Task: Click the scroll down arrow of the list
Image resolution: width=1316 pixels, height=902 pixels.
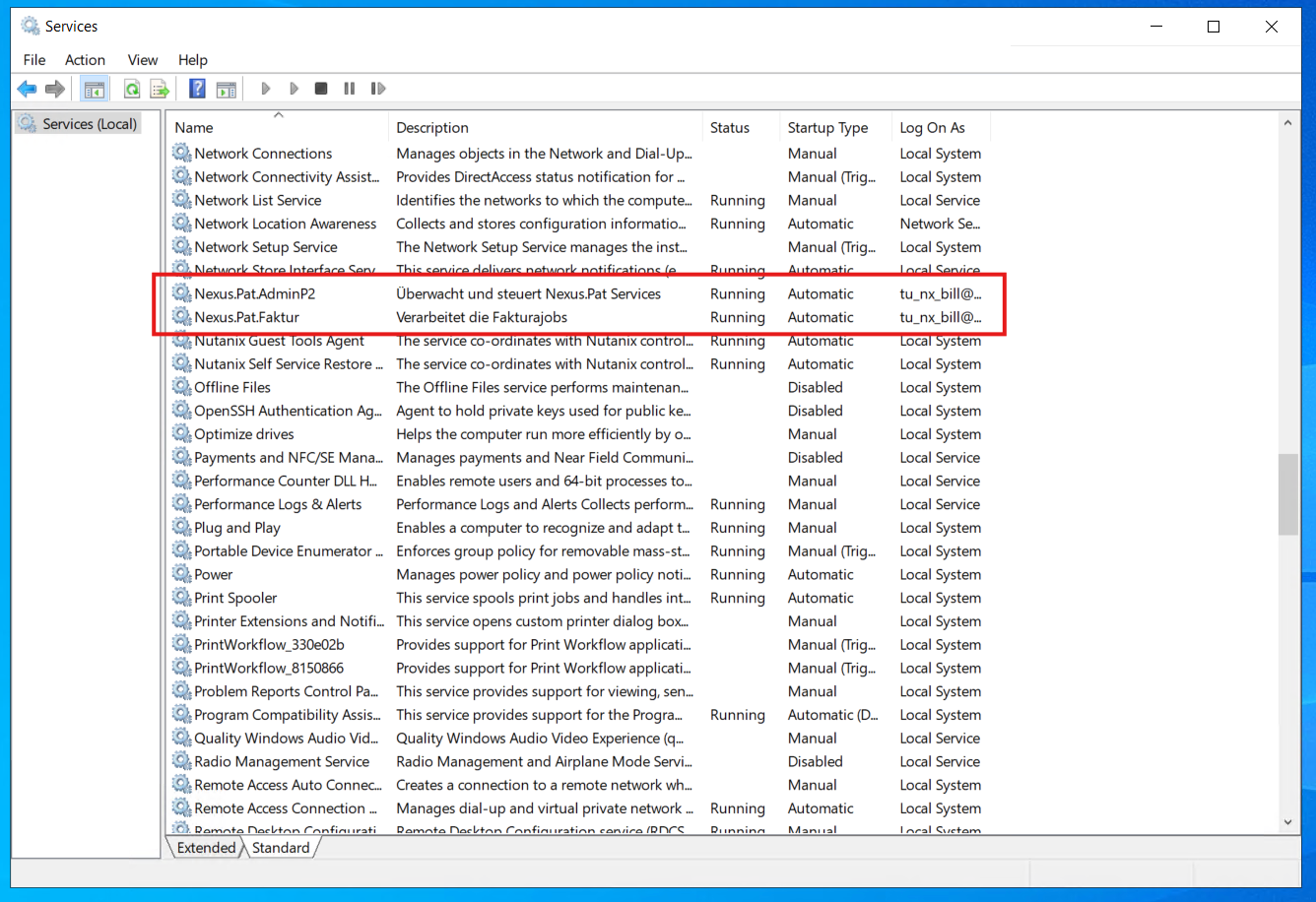Action: 1287,822
